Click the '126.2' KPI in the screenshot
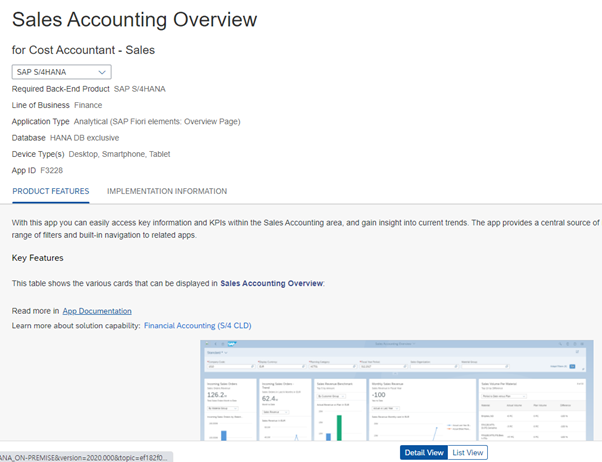The image size is (602, 462). [217, 395]
